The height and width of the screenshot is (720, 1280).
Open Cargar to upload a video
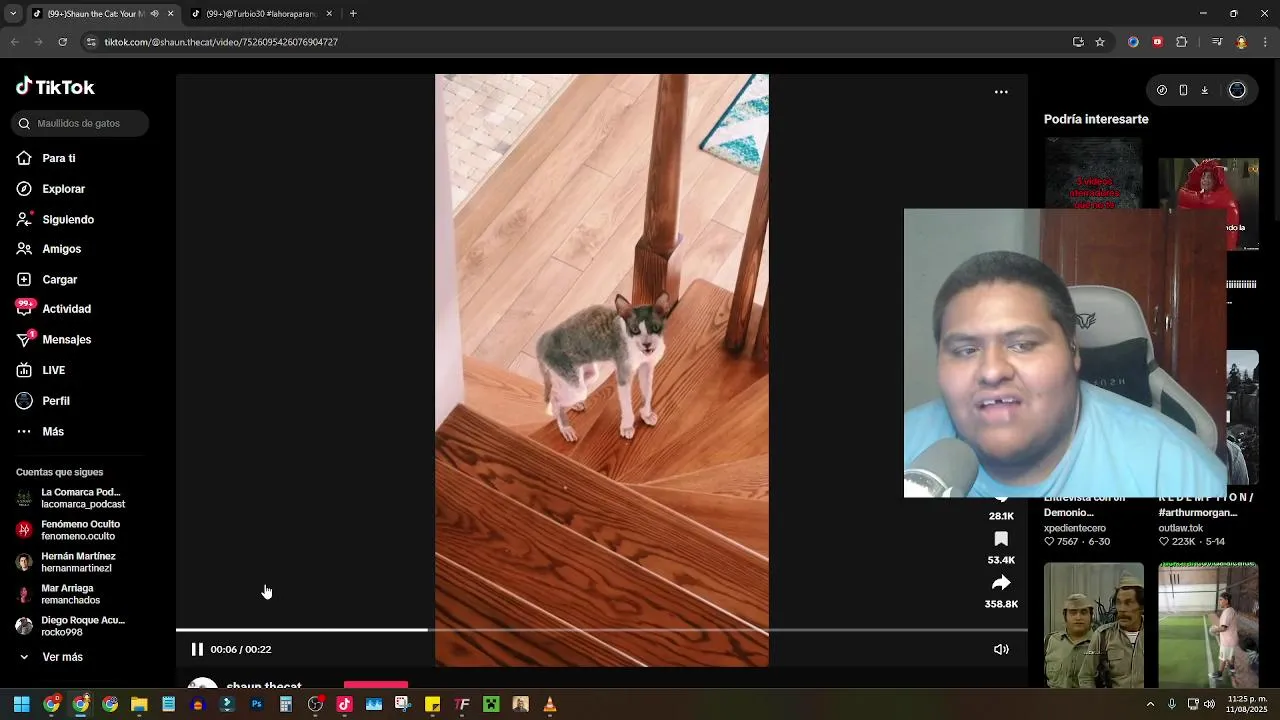click(47, 280)
